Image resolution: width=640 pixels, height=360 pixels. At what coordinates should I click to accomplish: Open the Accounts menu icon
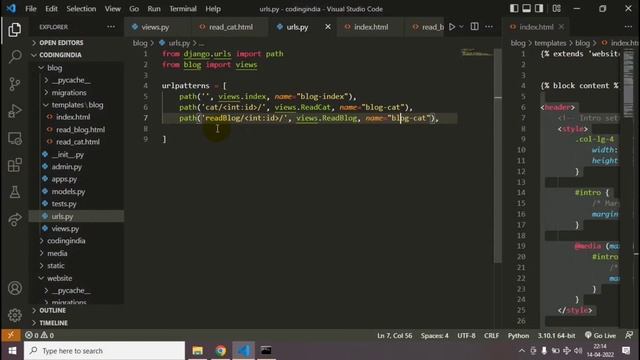[15, 288]
